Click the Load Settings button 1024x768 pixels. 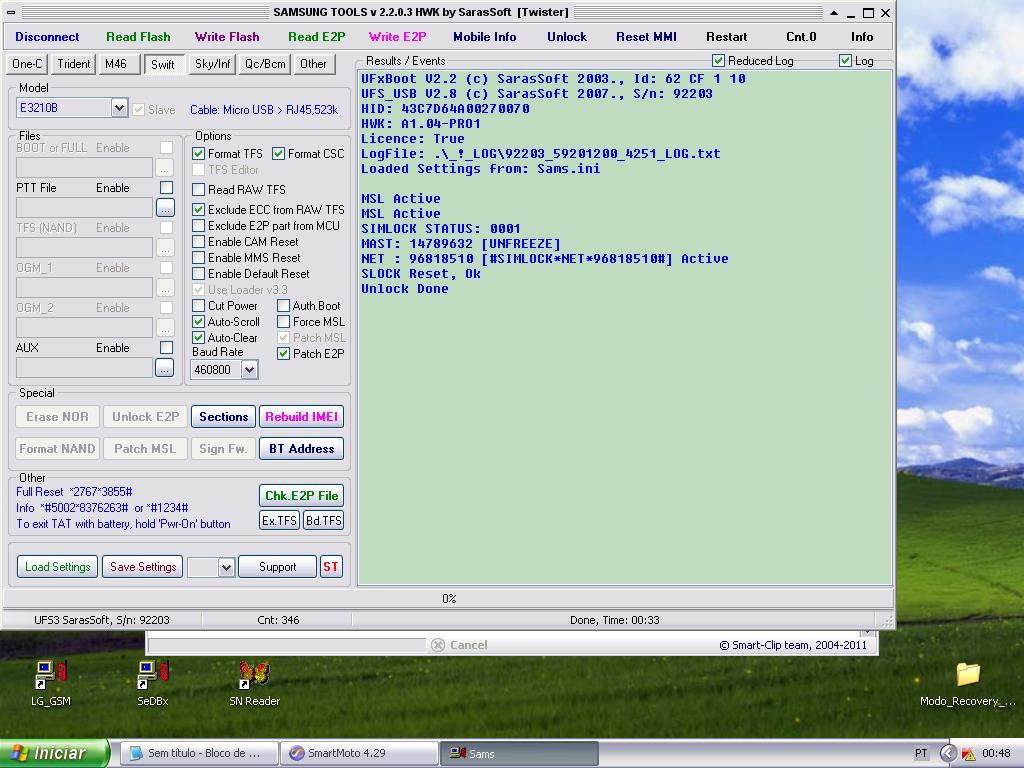pos(57,566)
